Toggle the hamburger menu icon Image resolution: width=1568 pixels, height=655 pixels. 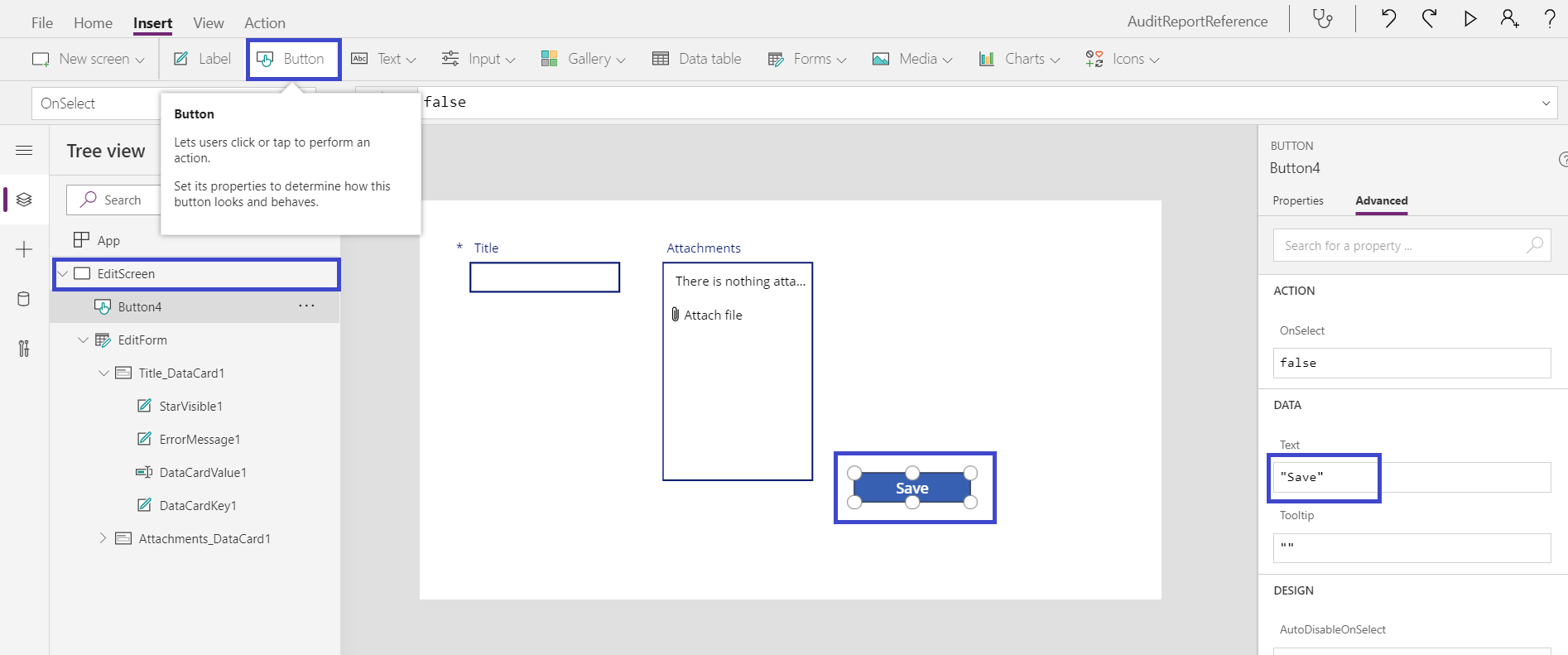24,150
